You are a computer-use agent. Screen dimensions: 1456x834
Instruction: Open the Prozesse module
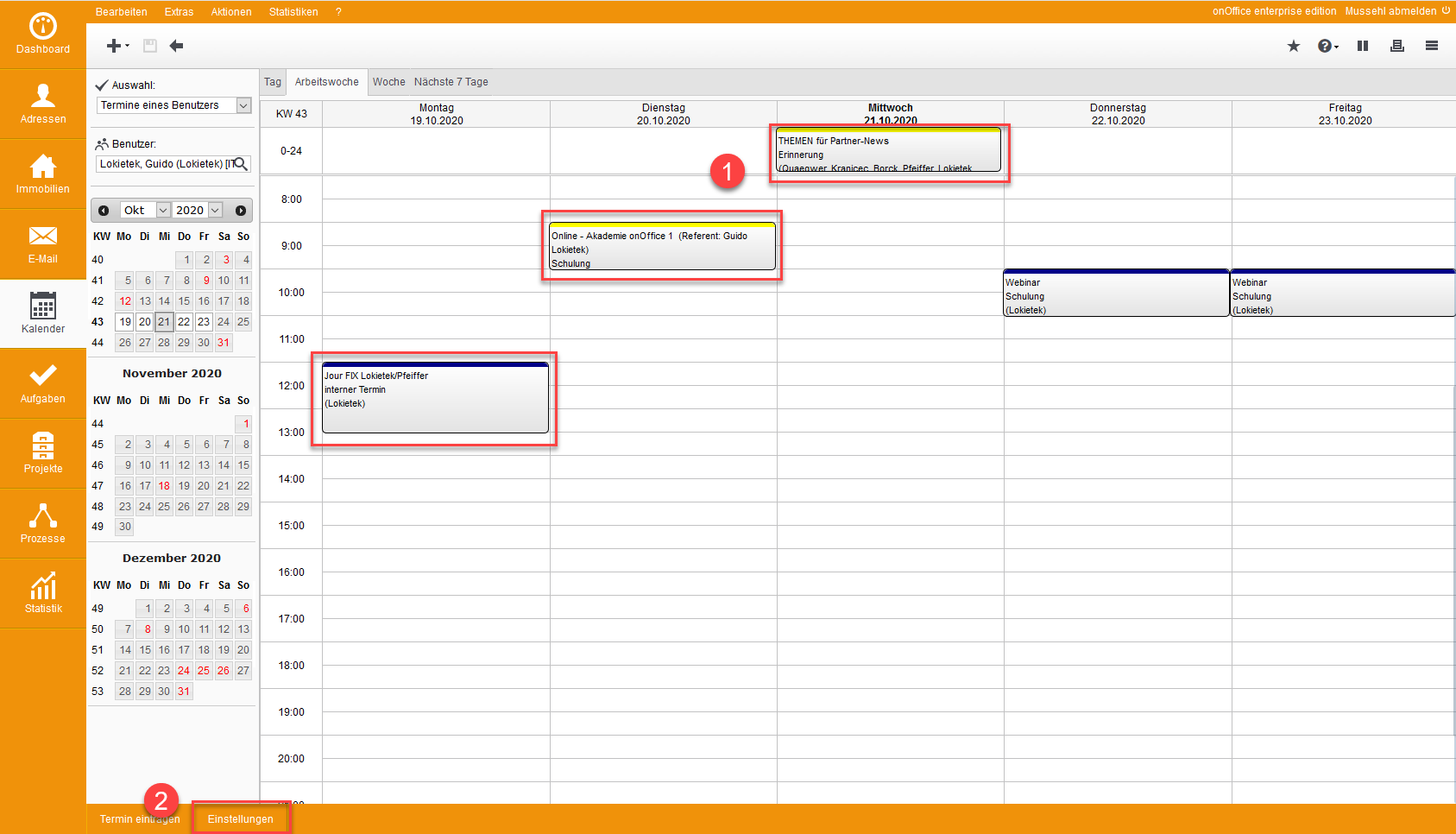coord(42,523)
